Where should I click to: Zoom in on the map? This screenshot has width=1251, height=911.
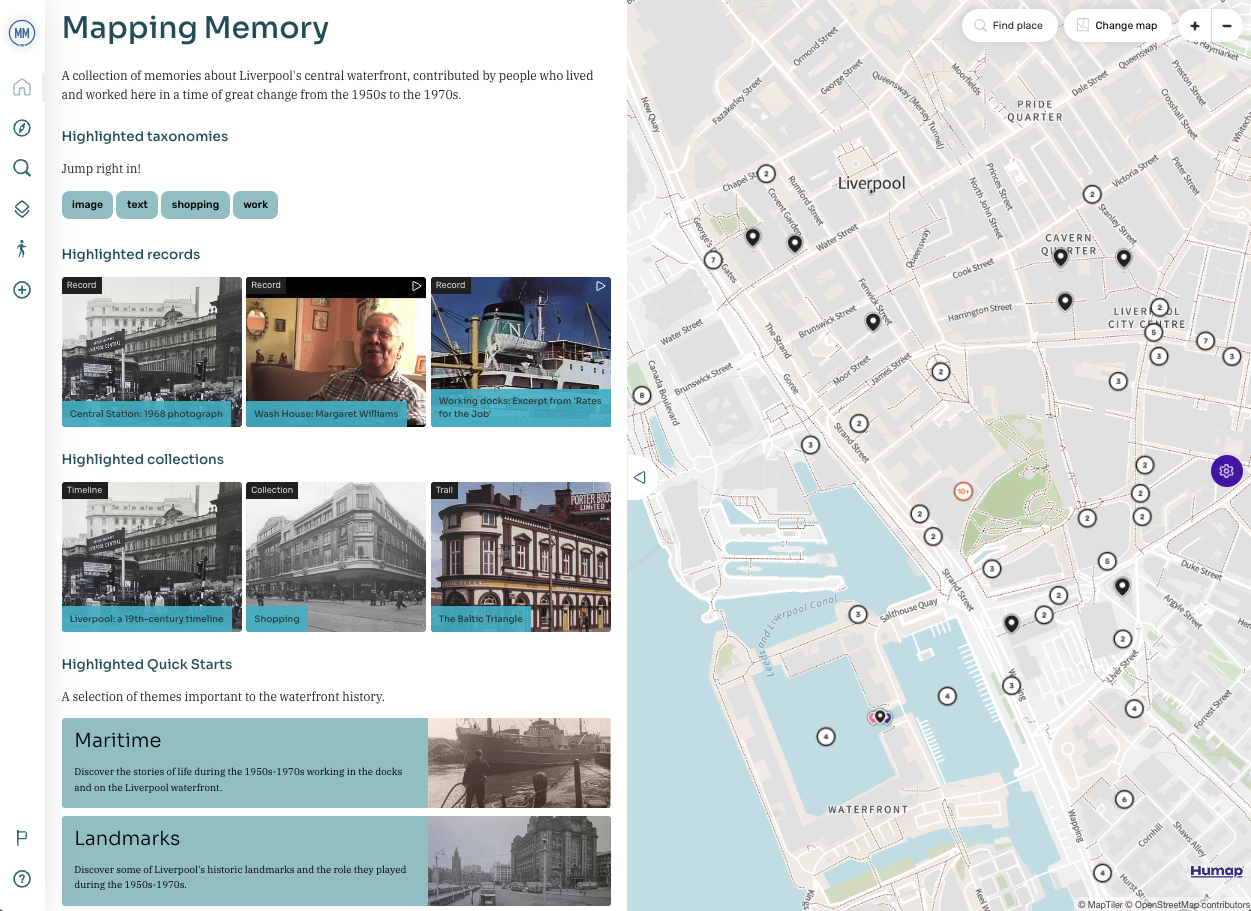(x=1195, y=26)
